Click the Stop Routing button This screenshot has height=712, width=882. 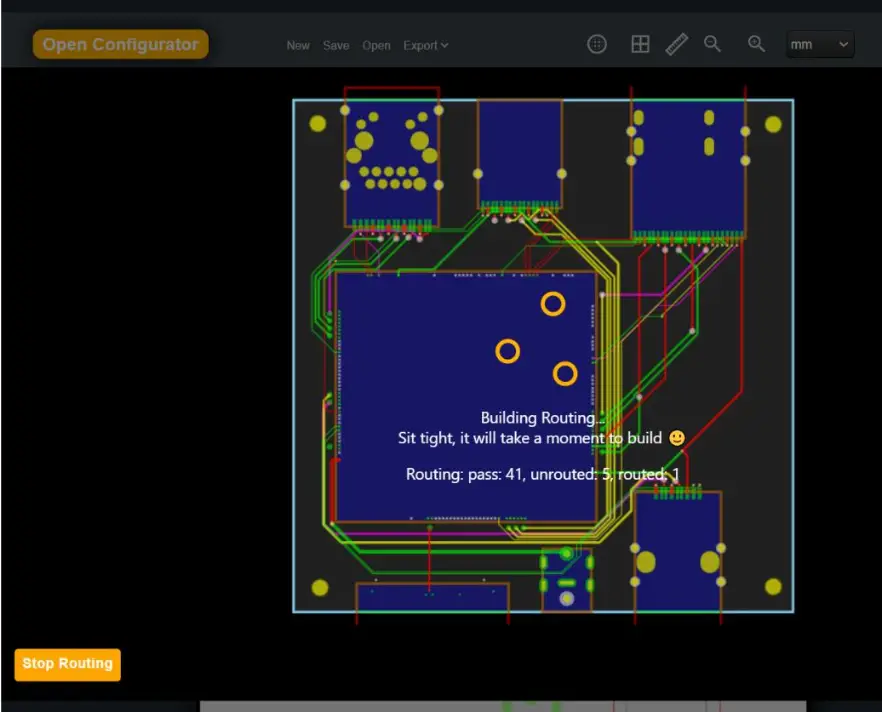(x=68, y=664)
